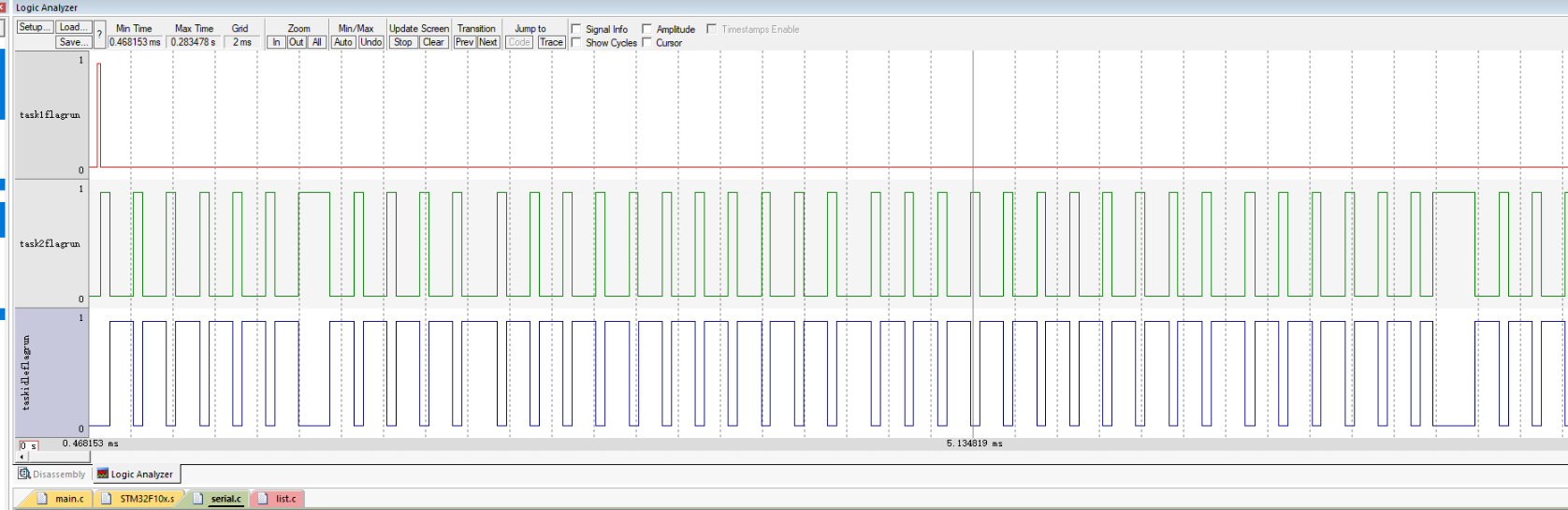Image resolution: width=1568 pixels, height=510 pixels.
Task: Click the Max Time value 0.283478 s
Action: click(x=193, y=42)
